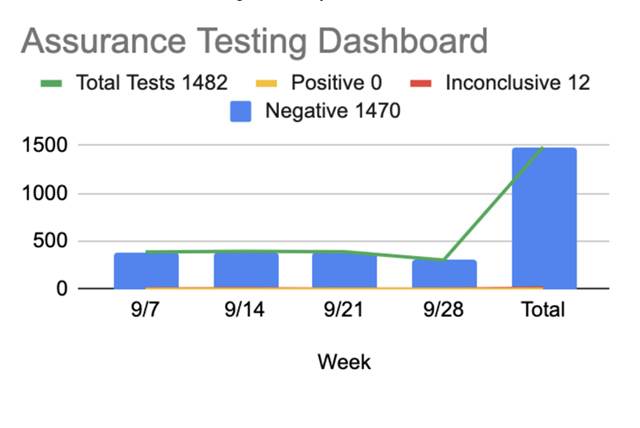The width and height of the screenshot is (640, 428).
Task: Select the chart title "Assurance Testing Dashboard"
Action: tap(254, 41)
